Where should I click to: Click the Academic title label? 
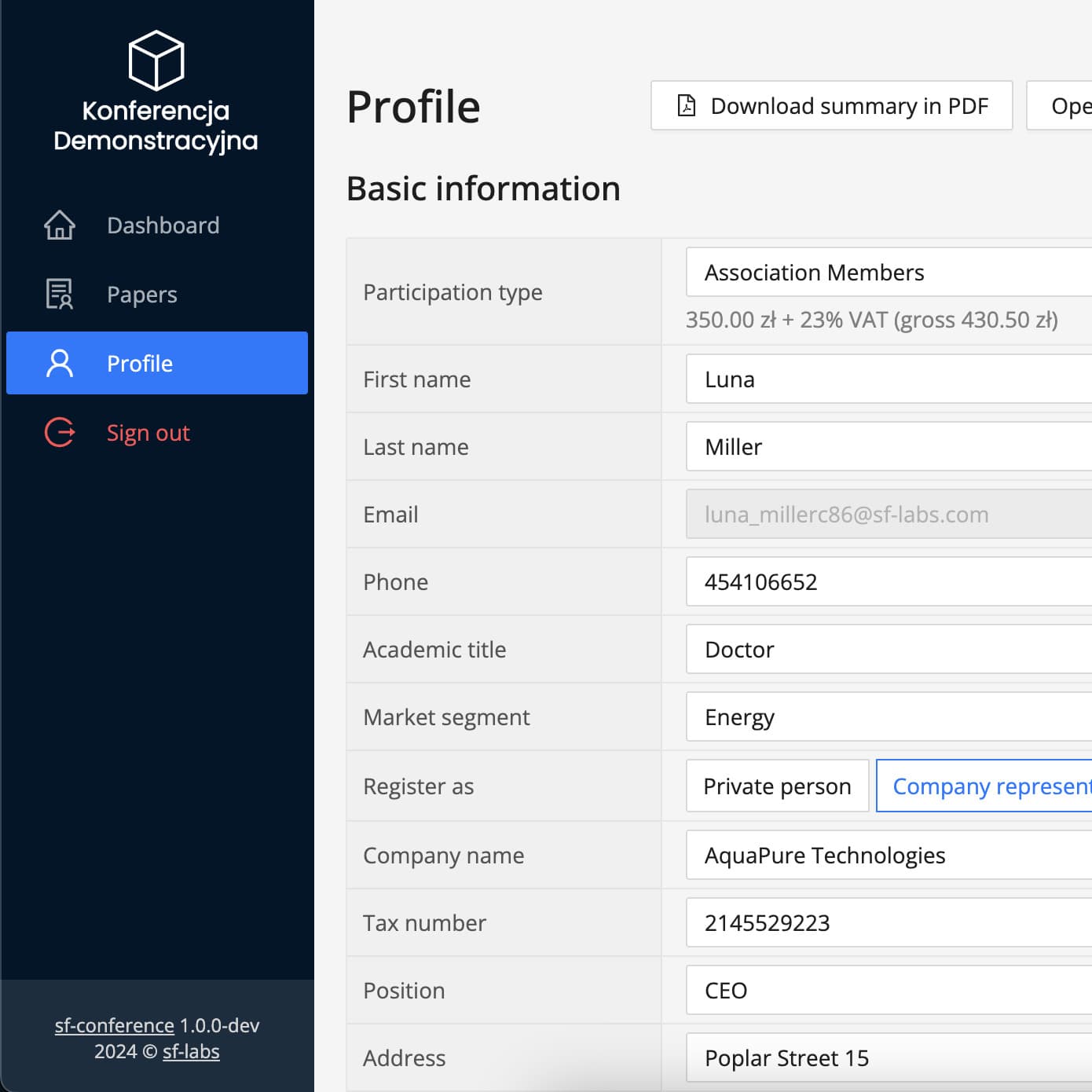[434, 650]
